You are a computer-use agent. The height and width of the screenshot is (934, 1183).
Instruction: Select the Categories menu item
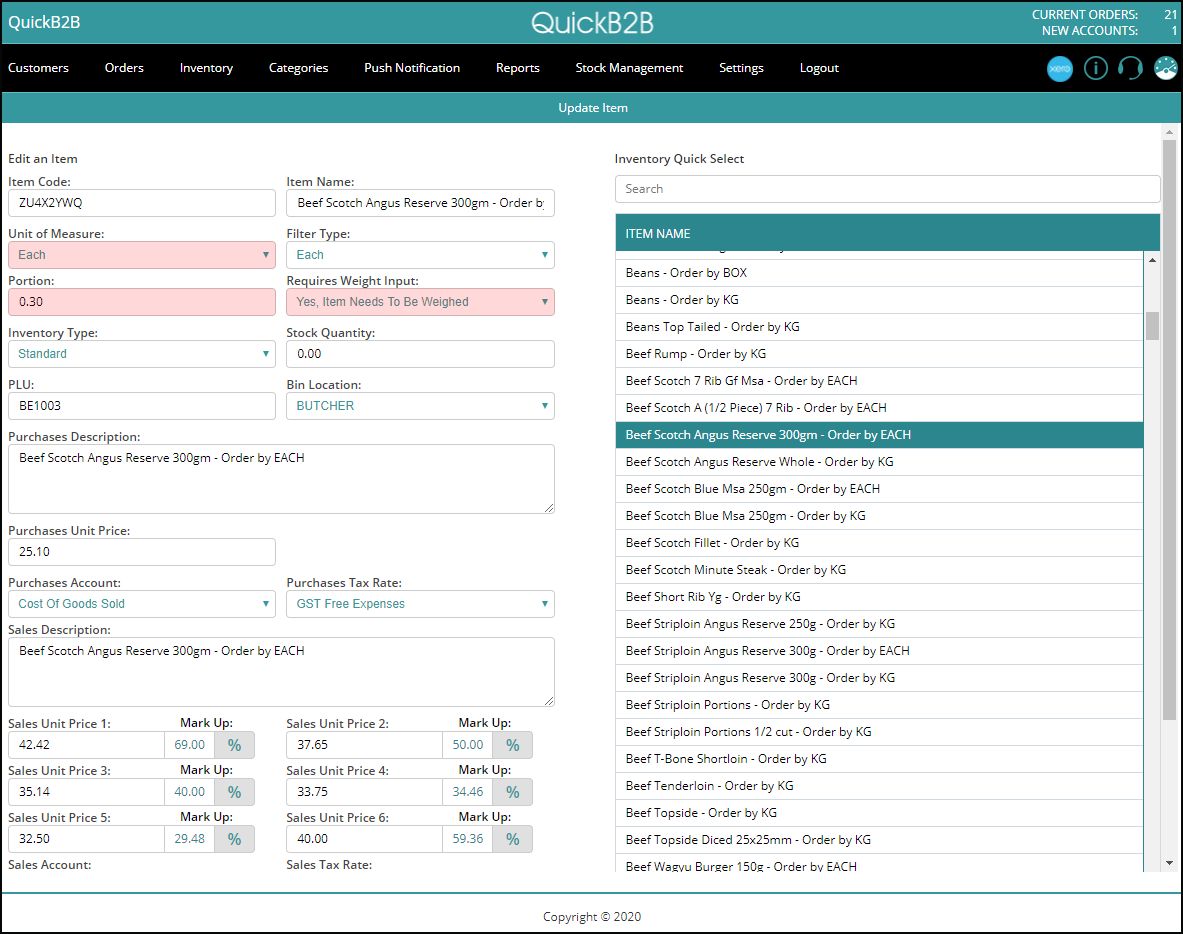[299, 68]
